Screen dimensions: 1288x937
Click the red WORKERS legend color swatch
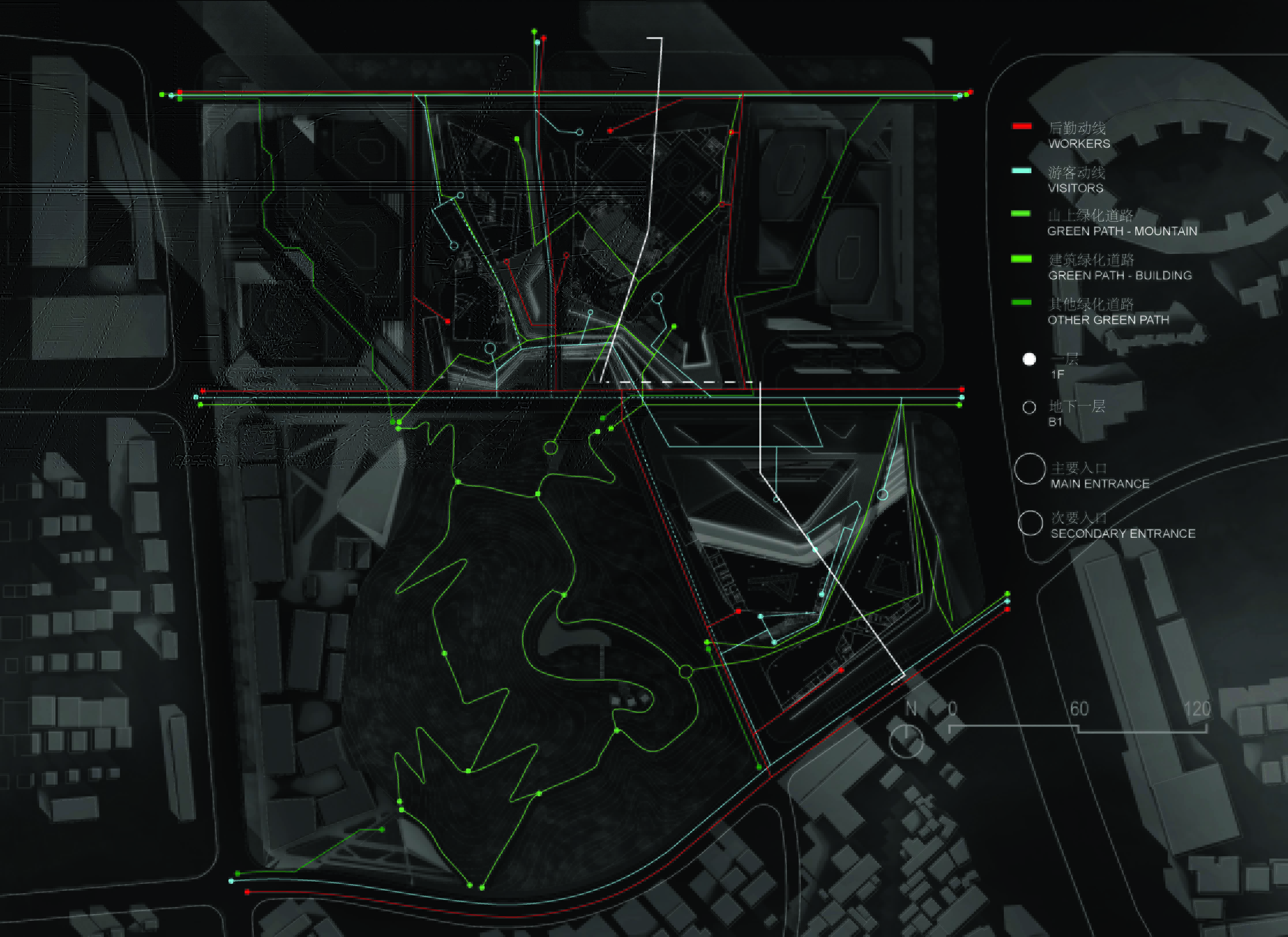coord(1022,126)
